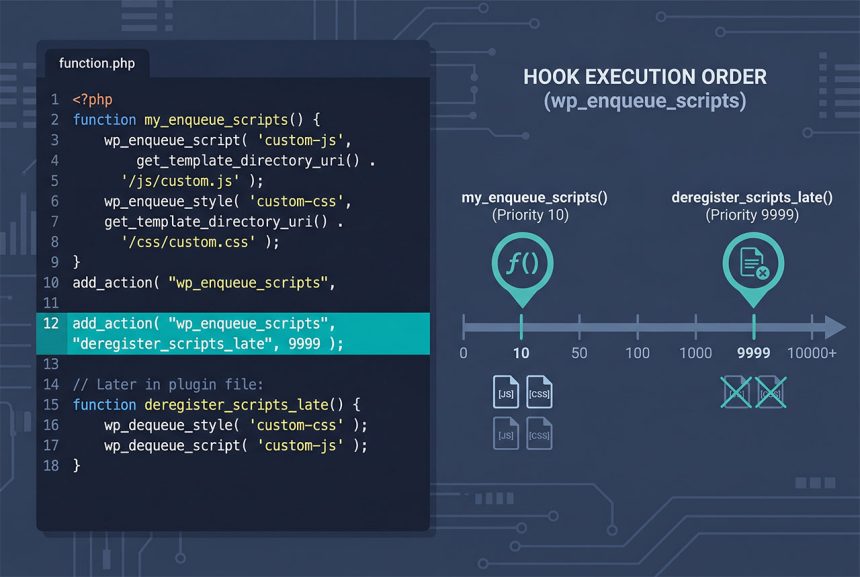
Task: Click "deregister_scripts_late" string in highlighted line
Action: (172, 343)
